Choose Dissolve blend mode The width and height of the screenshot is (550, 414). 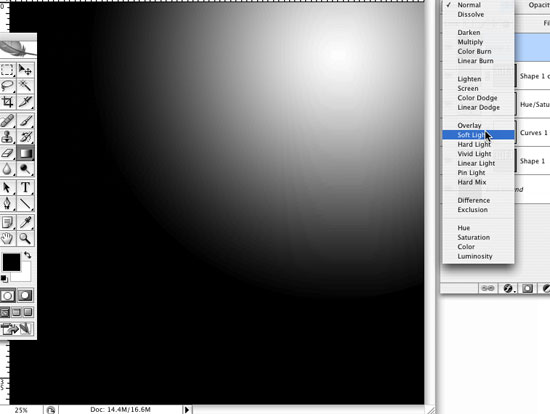click(478, 14)
